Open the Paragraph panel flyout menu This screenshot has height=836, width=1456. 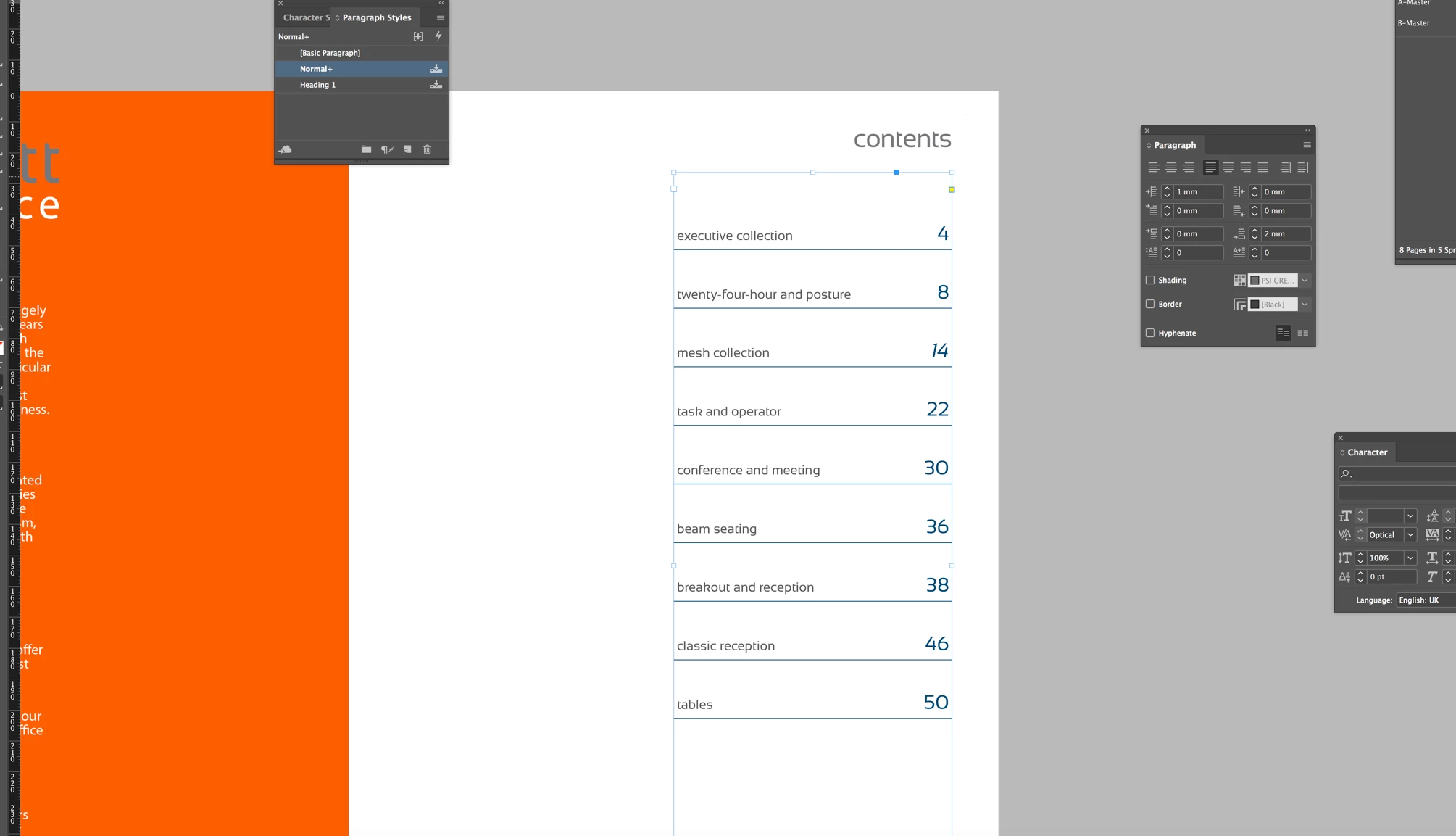(1307, 145)
